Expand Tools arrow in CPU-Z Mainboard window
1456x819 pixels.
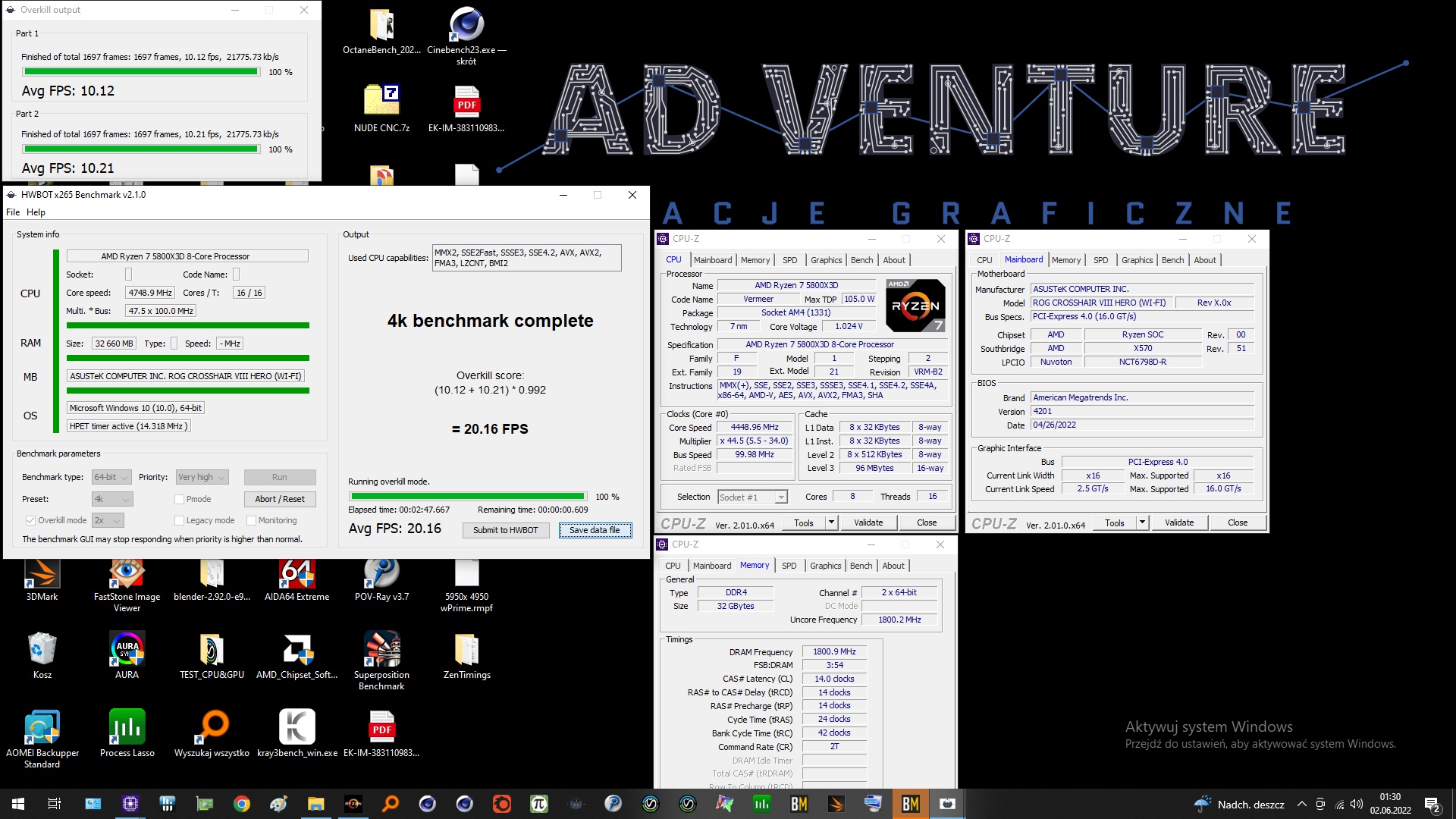pos(1142,522)
